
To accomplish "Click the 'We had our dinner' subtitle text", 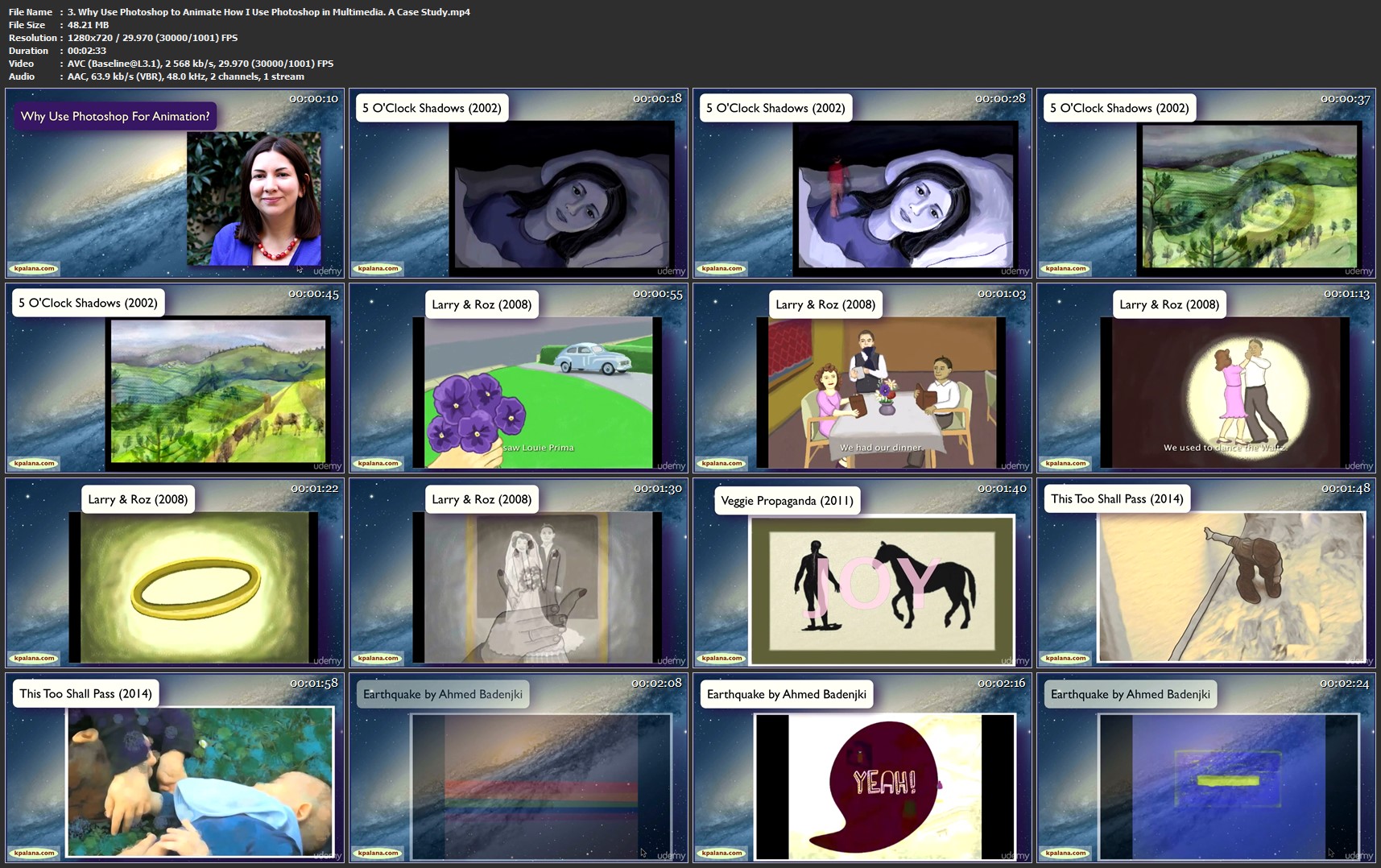I will [881, 448].
